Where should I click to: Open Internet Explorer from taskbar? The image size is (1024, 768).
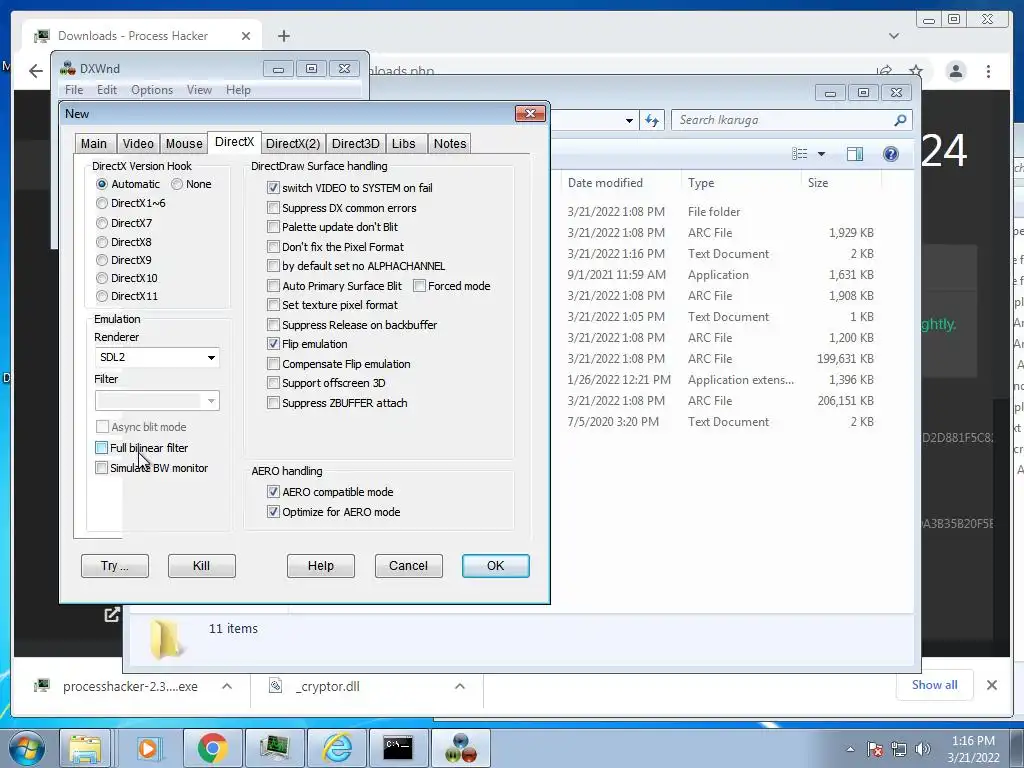click(338, 748)
